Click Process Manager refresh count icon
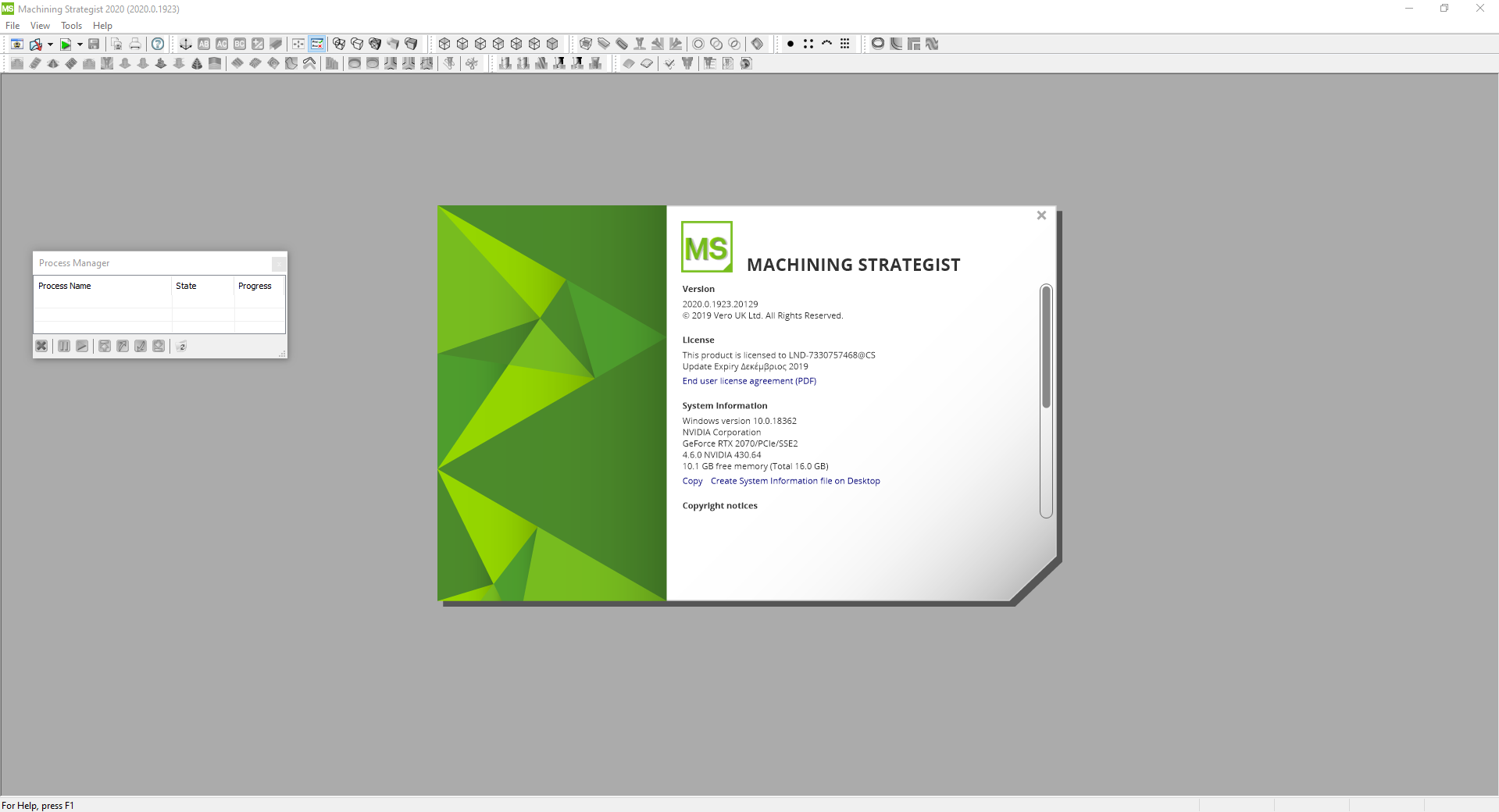 pyautogui.click(x=181, y=346)
